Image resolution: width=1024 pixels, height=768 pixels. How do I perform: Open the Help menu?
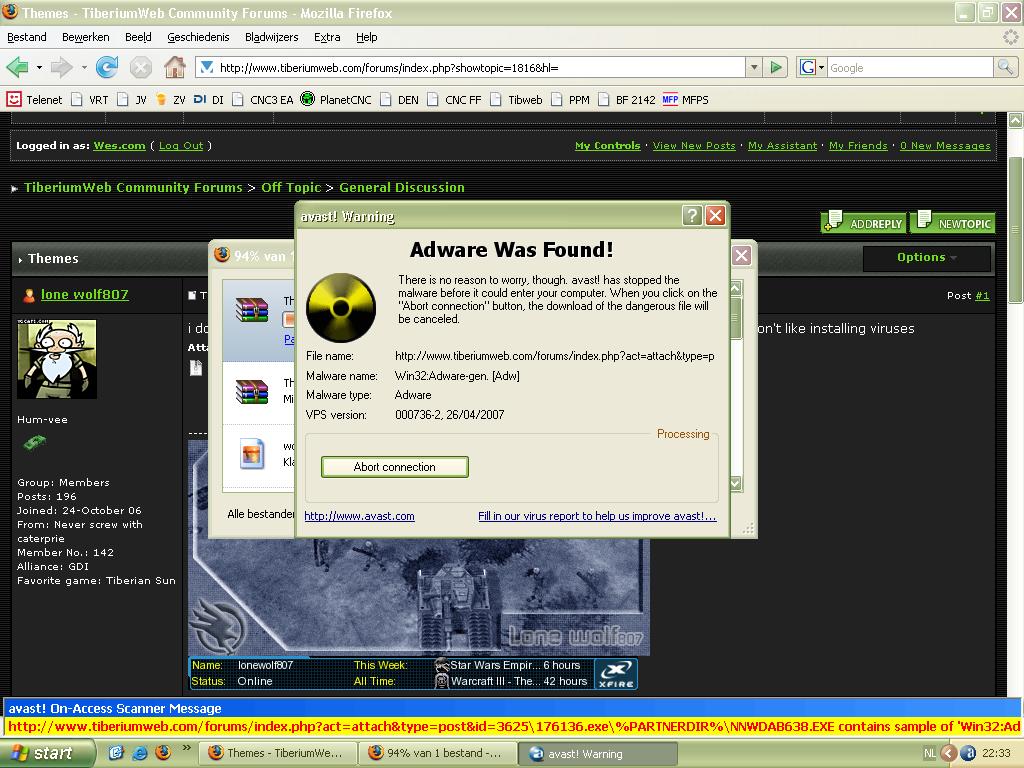pyautogui.click(x=367, y=37)
